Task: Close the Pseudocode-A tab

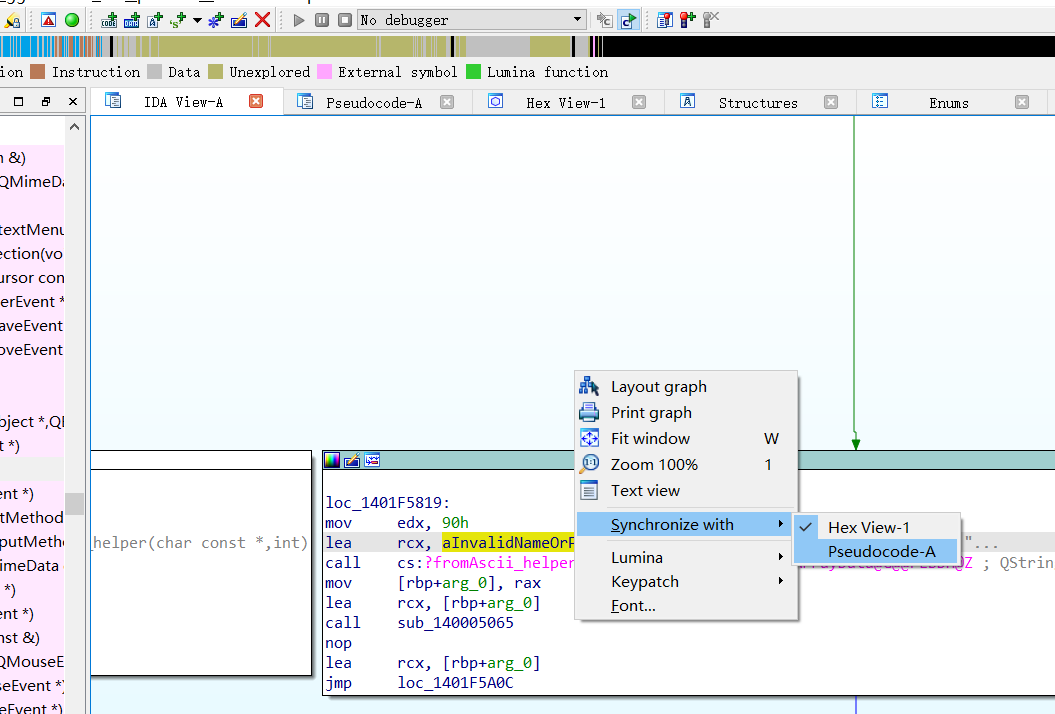Action: (447, 102)
